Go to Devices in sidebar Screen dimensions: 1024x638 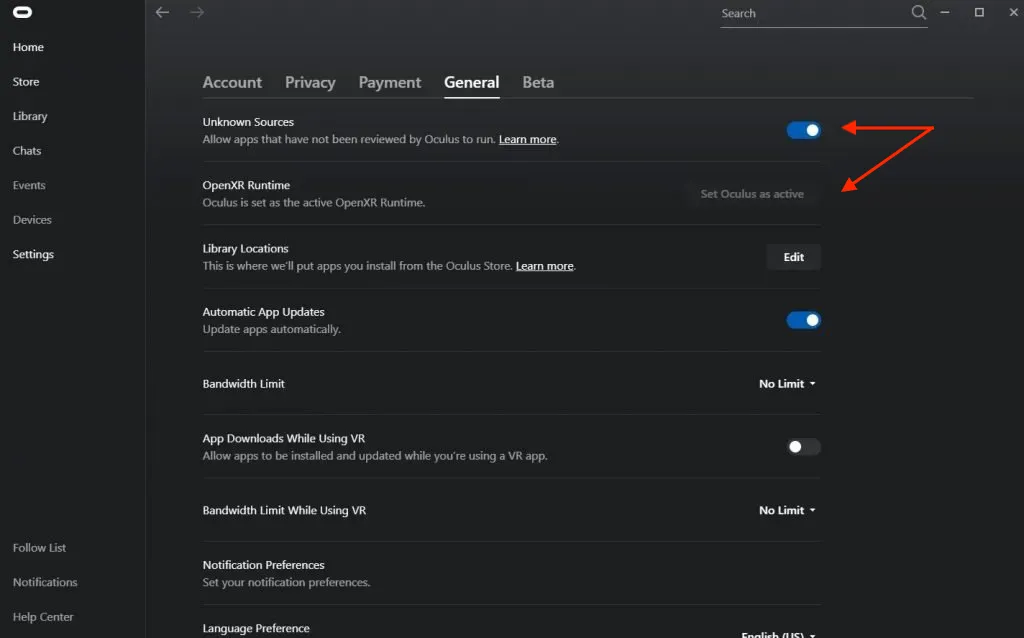click(x=32, y=220)
